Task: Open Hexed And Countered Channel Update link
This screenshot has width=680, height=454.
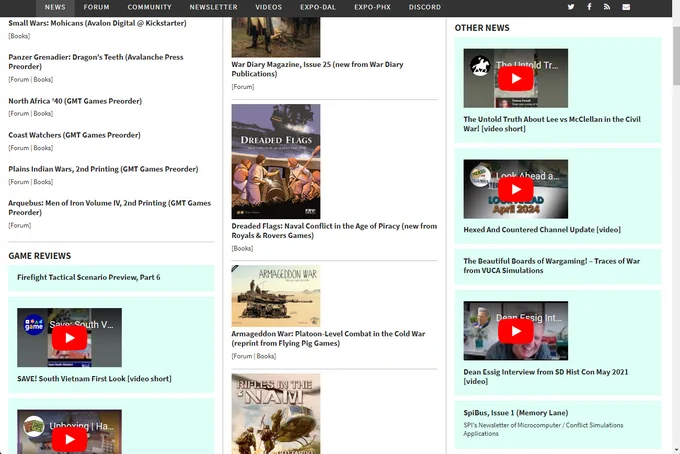Action: coord(542,229)
